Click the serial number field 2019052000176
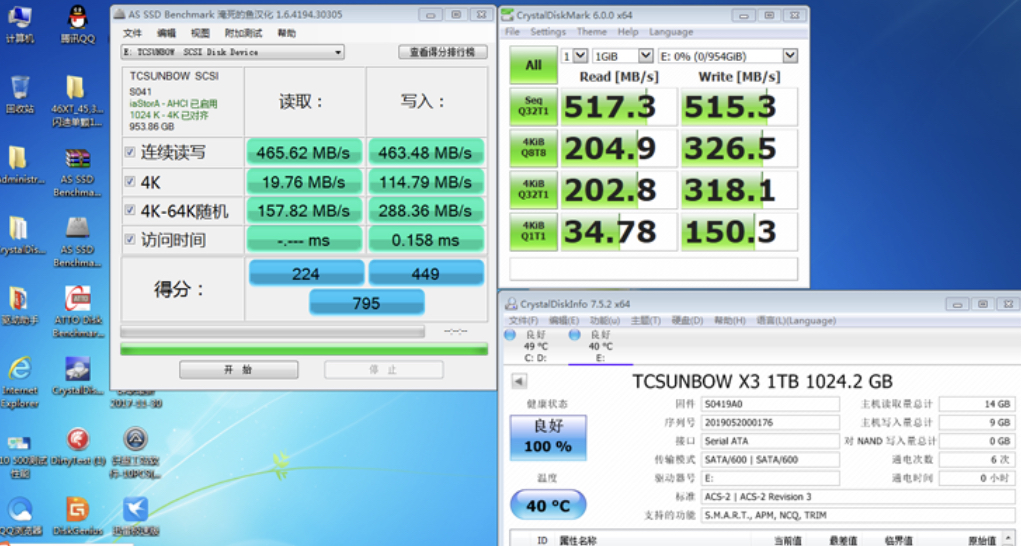 coord(770,422)
